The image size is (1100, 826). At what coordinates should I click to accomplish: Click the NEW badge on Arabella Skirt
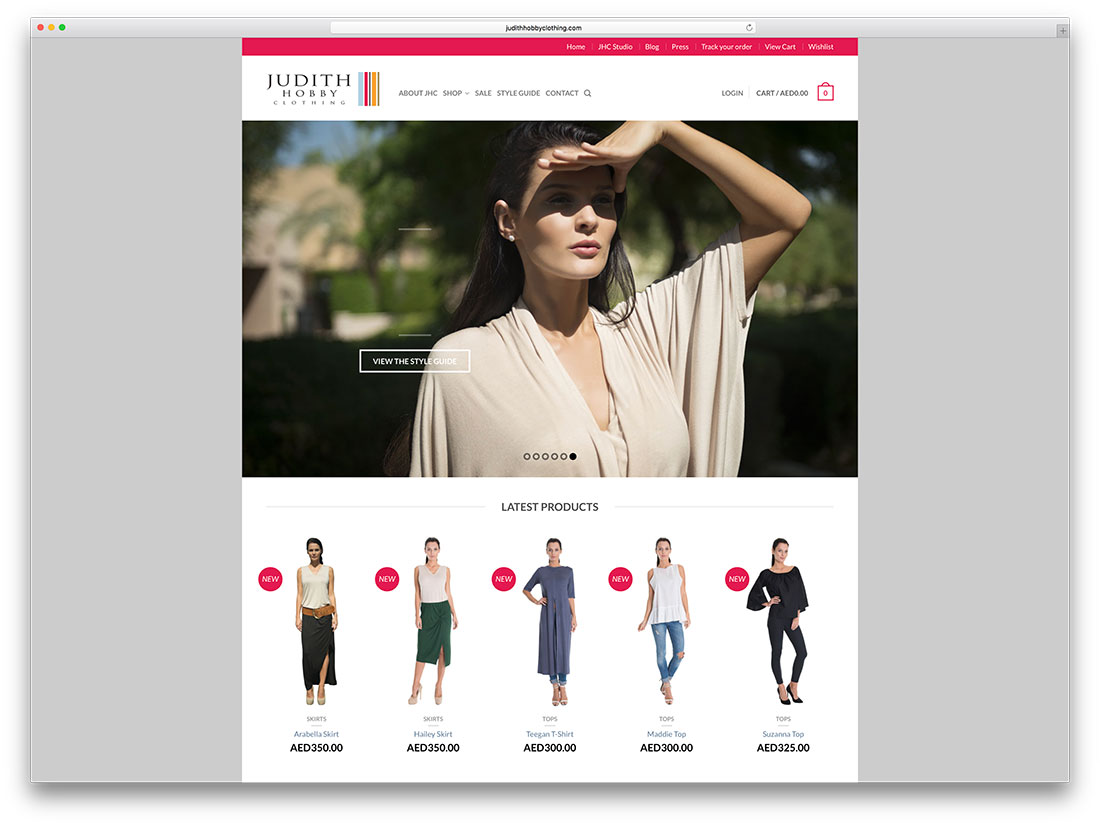270,579
